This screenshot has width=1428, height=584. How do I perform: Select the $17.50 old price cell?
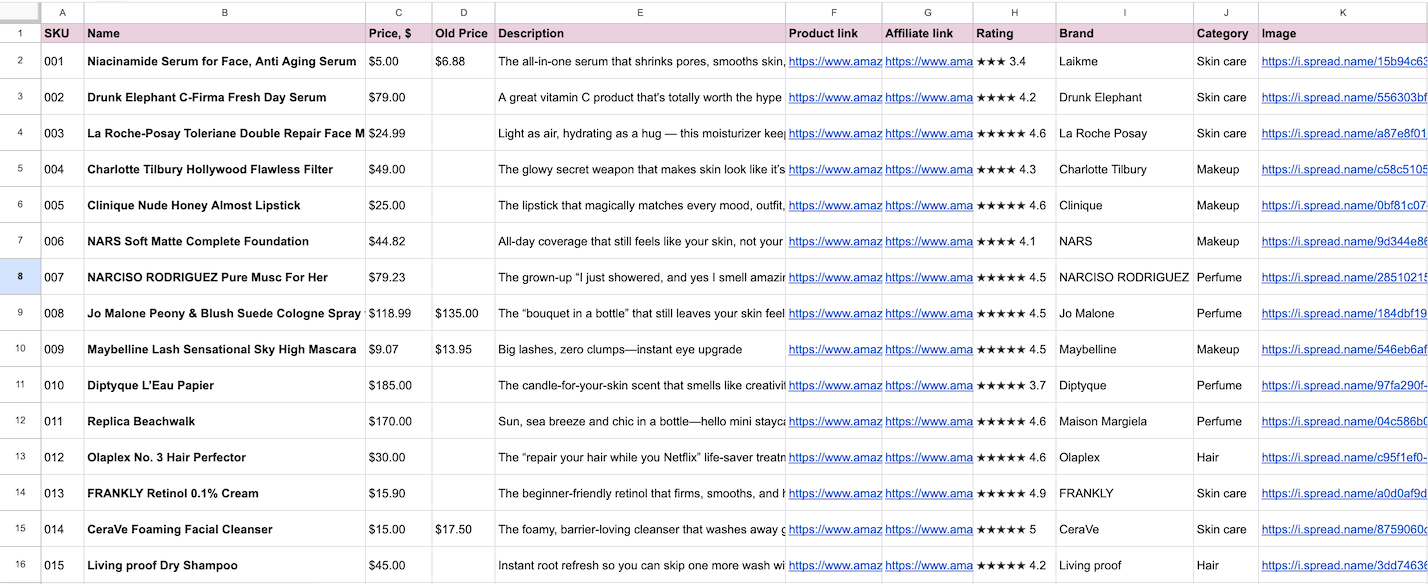pos(463,529)
